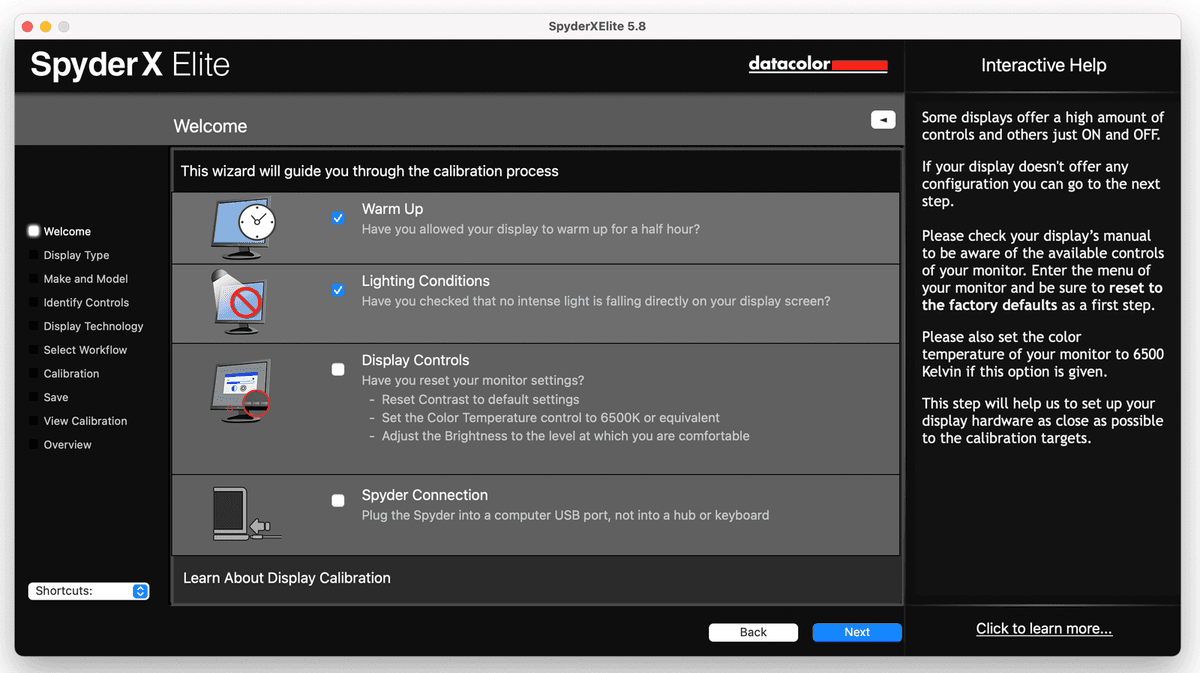Image resolution: width=1200 pixels, height=673 pixels.
Task: Click the Display Controls monitor icon
Action: [x=242, y=390]
